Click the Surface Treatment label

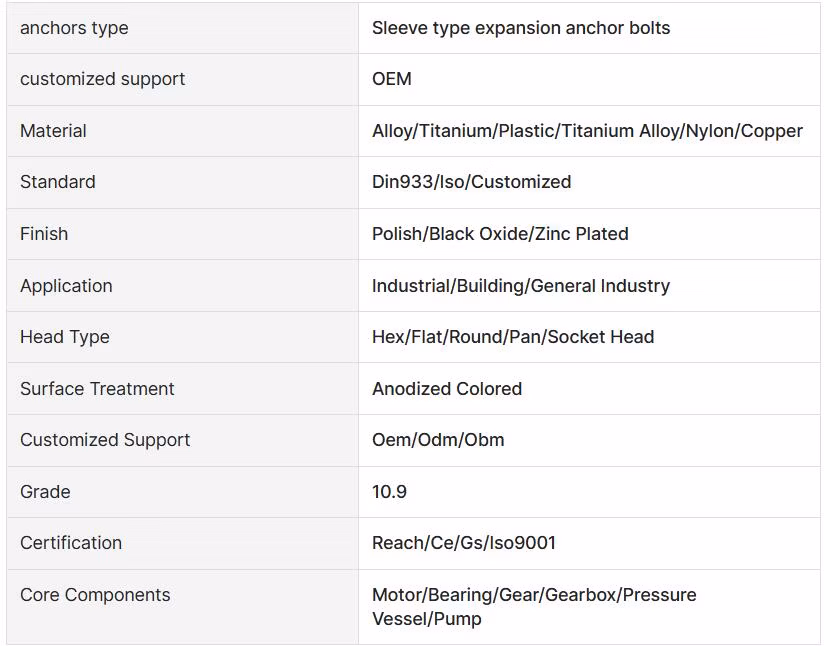[x=97, y=388]
